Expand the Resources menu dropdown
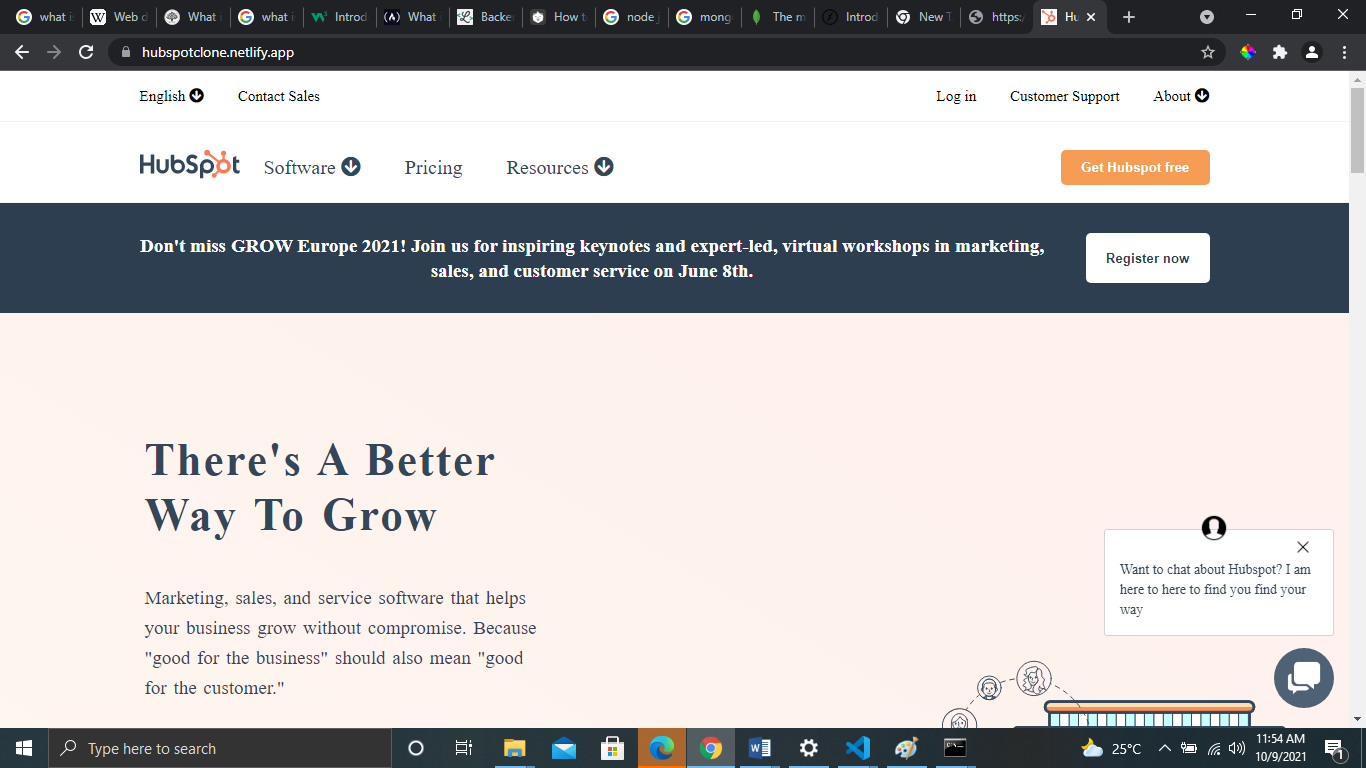The height and width of the screenshot is (768, 1366). [559, 167]
